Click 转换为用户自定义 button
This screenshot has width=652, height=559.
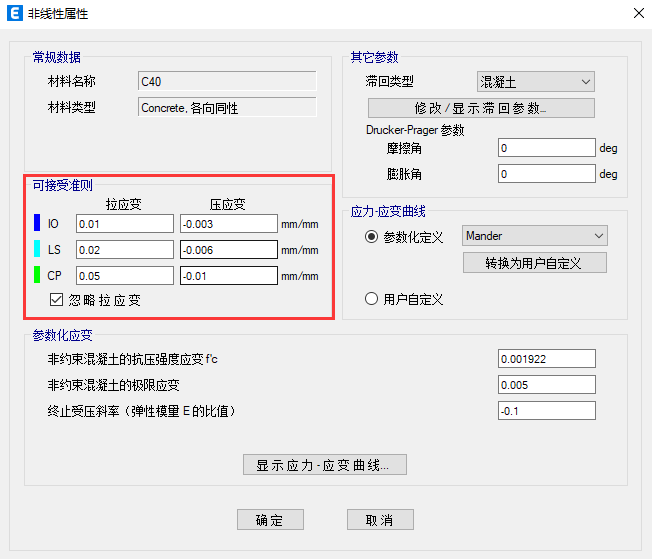point(535,263)
